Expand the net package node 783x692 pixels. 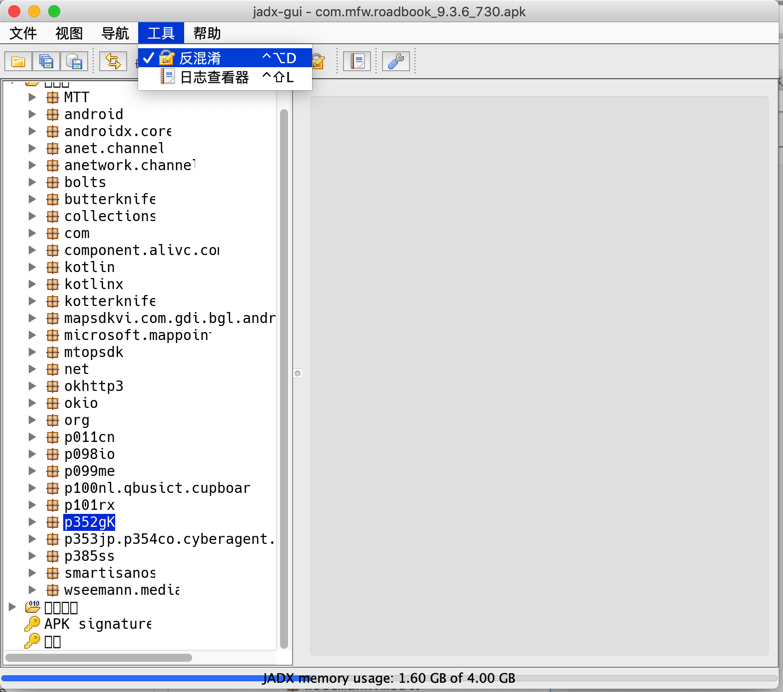coord(32,369)
